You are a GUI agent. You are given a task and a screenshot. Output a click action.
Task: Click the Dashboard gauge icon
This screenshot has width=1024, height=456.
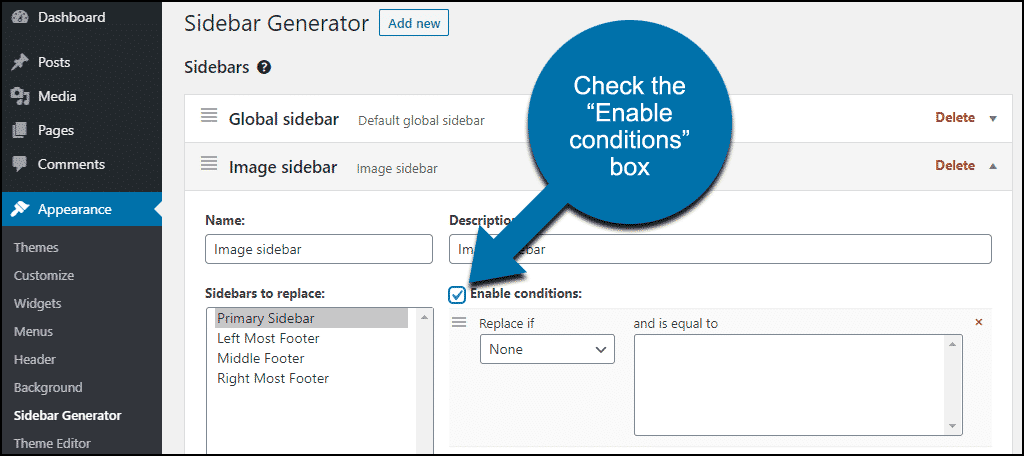pos(20,19)
